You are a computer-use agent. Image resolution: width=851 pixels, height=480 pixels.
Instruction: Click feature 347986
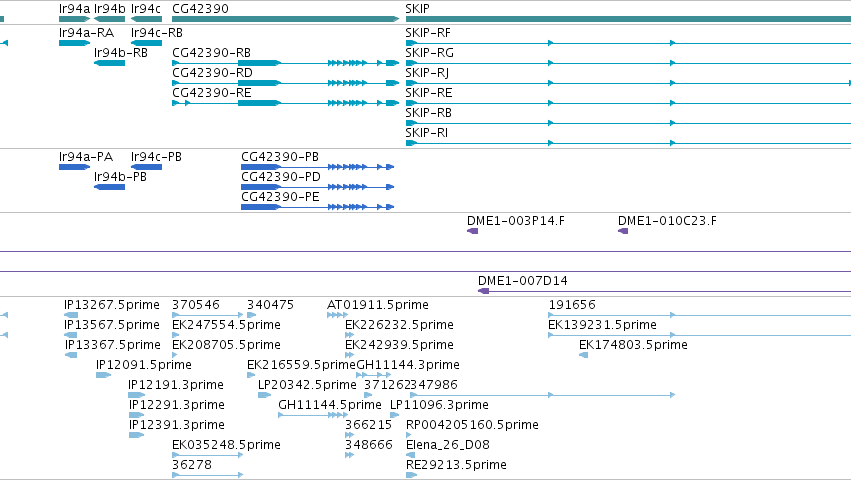[543, 395]
